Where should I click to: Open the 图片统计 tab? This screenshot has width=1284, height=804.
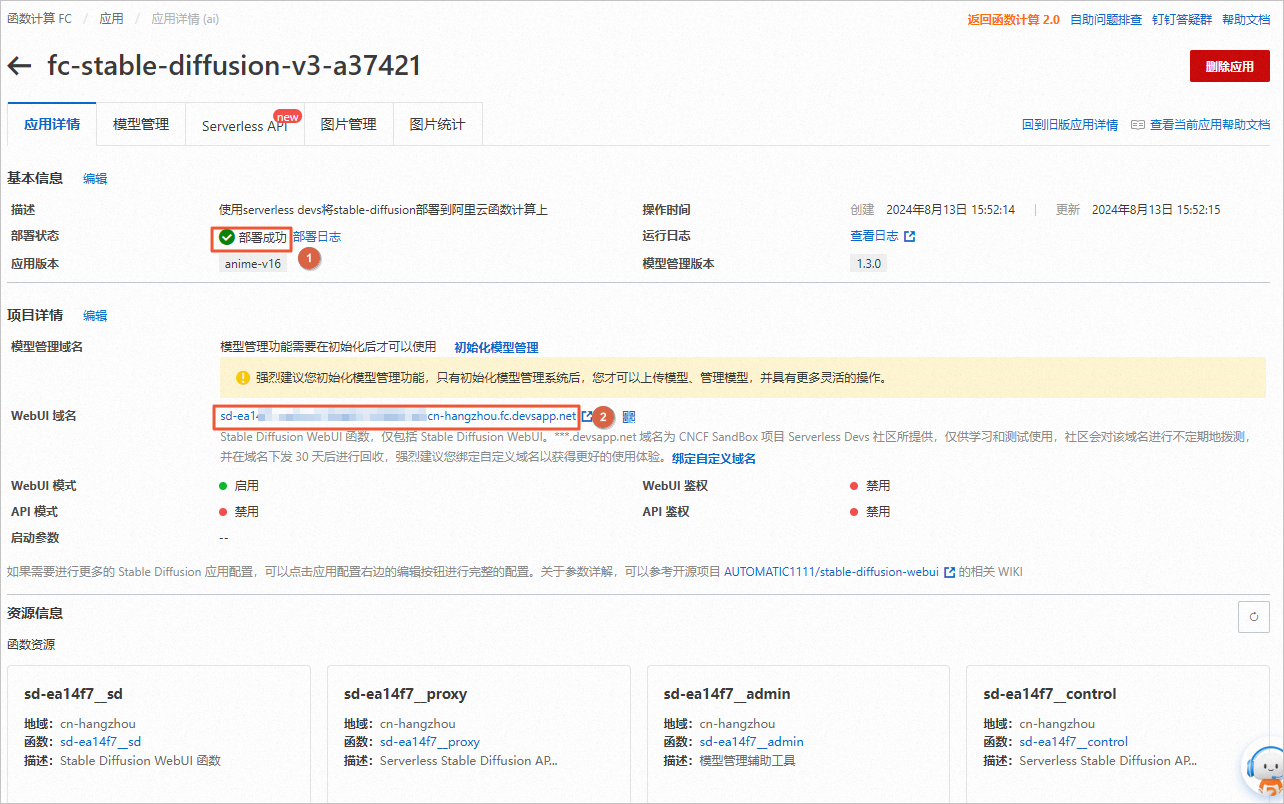[x=437, y=124]
